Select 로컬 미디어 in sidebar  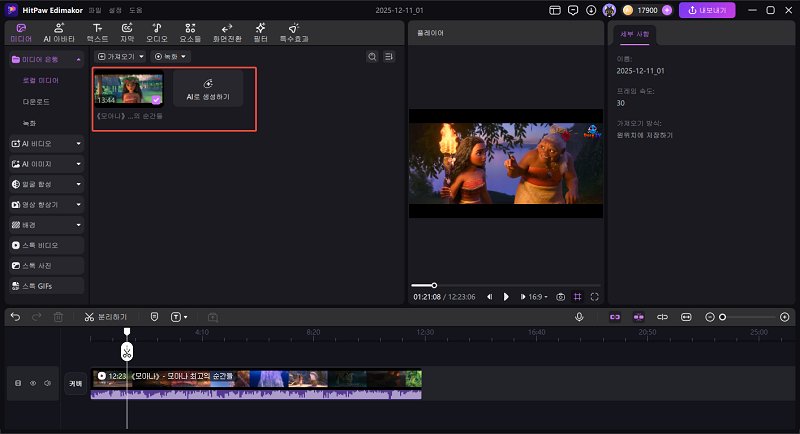pos(41,81)
